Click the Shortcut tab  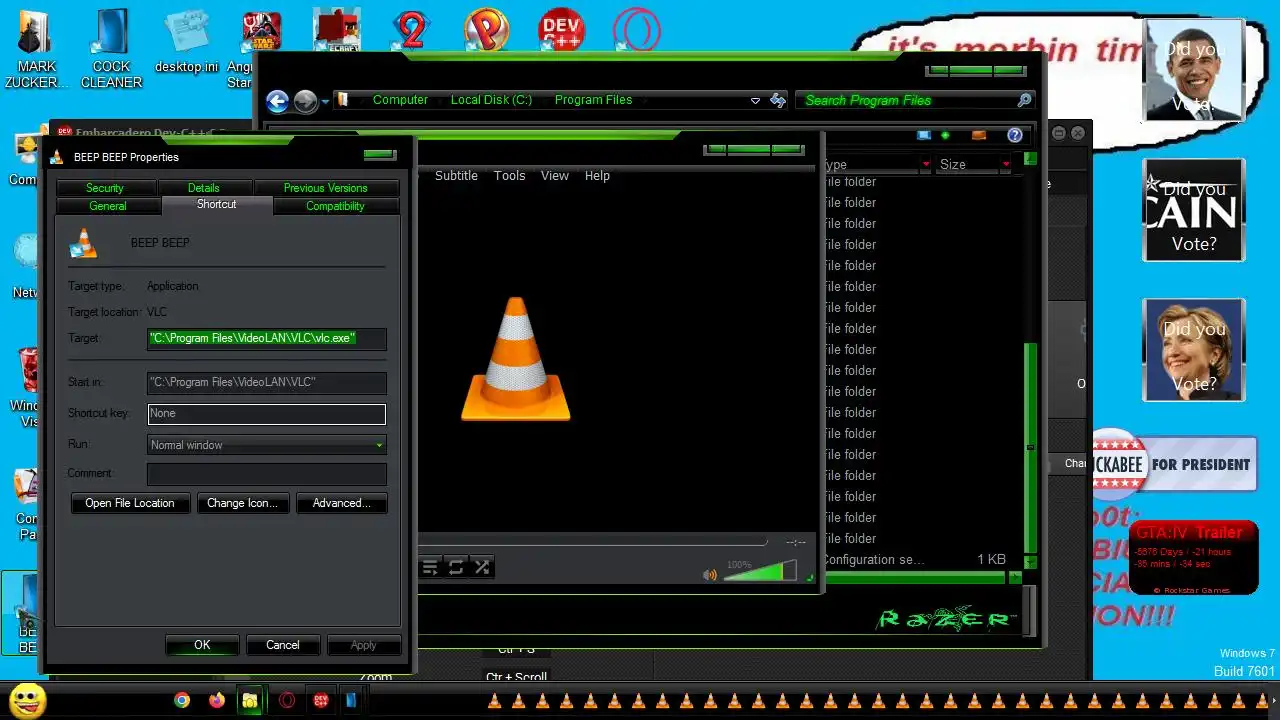coord(217,204)
